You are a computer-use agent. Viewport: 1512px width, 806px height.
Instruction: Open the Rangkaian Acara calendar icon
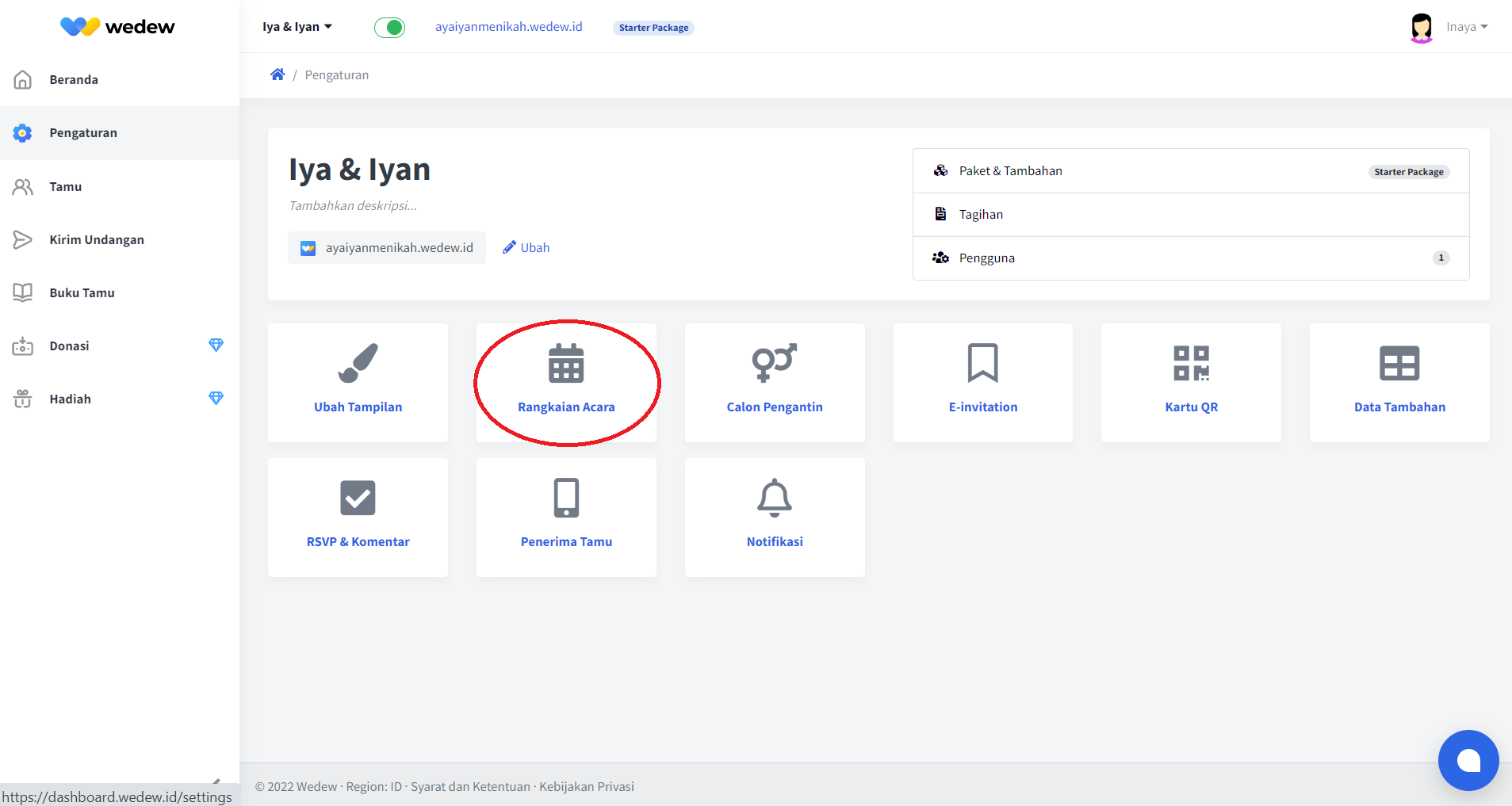pos(566,363)
